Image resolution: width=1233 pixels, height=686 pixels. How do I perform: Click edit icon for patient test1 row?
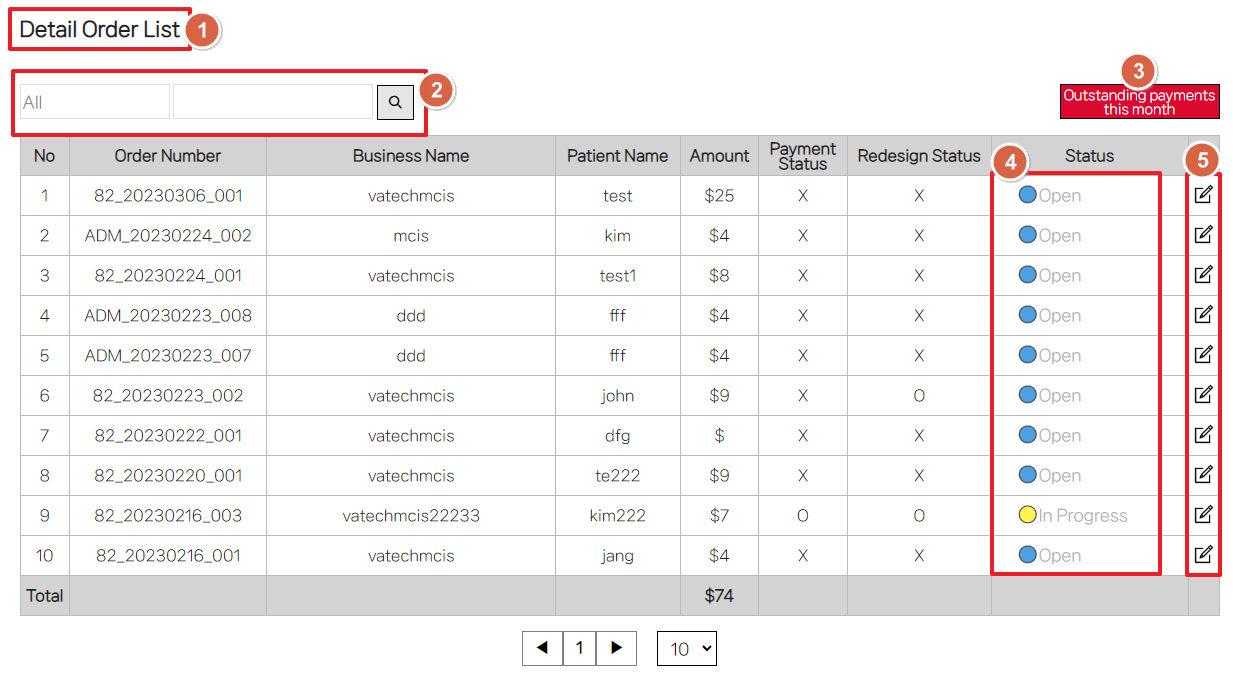click(x=1203, y=275)
